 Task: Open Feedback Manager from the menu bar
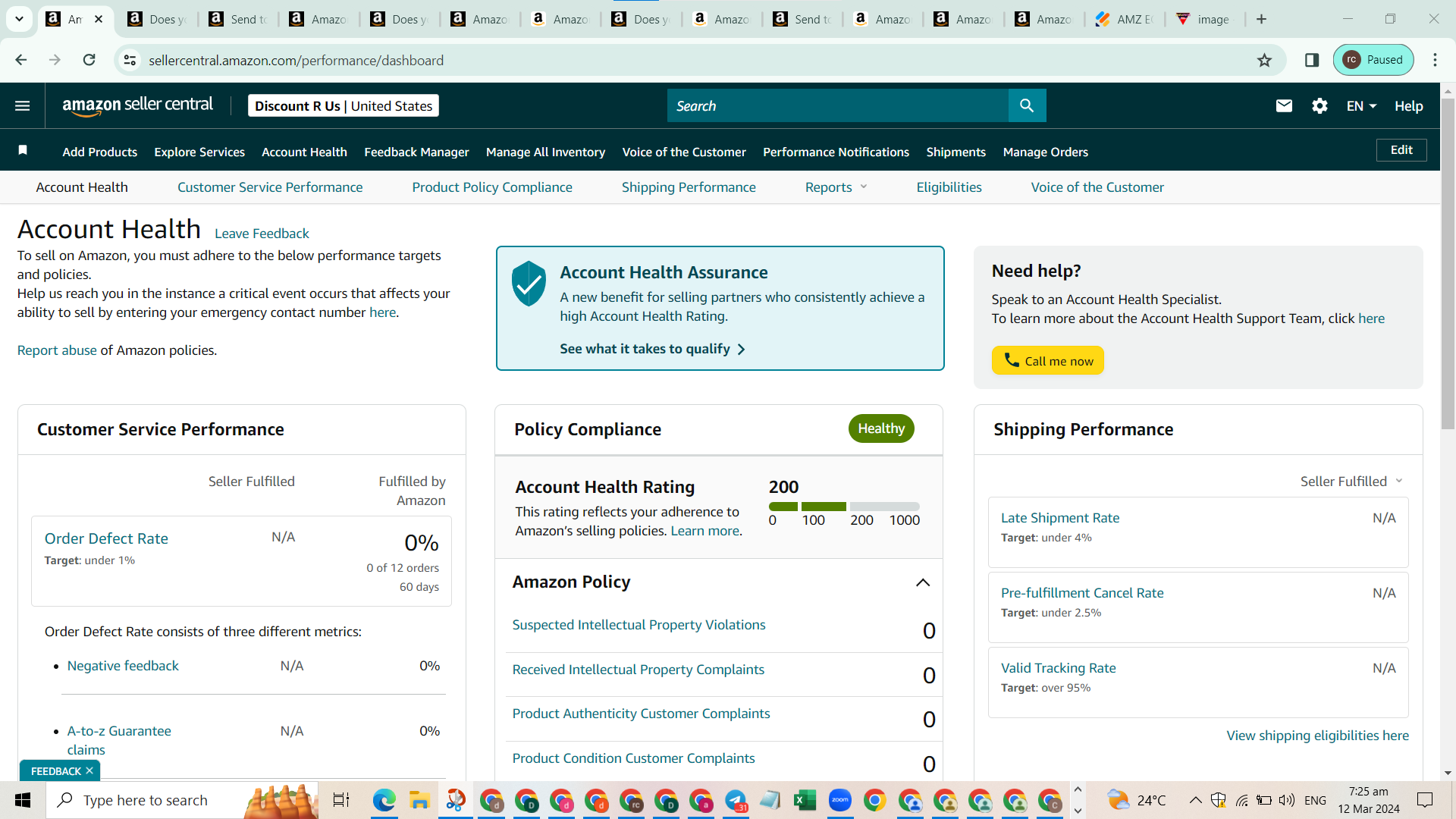pos(416,152)
